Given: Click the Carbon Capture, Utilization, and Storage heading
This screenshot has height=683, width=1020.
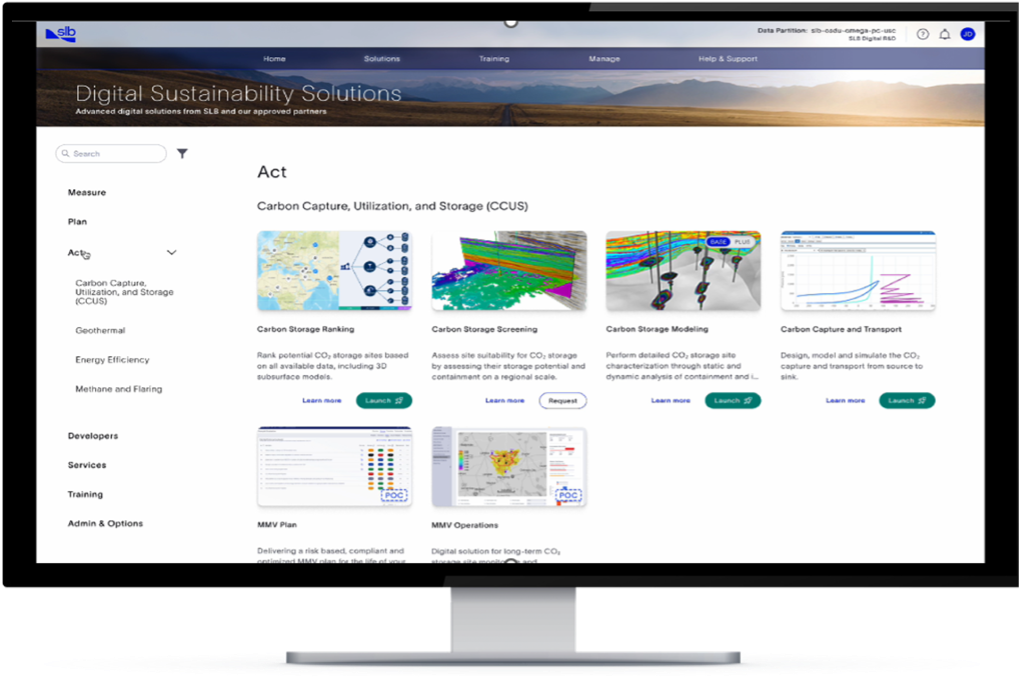Looking at the screenshot, I should coord(392,206).
